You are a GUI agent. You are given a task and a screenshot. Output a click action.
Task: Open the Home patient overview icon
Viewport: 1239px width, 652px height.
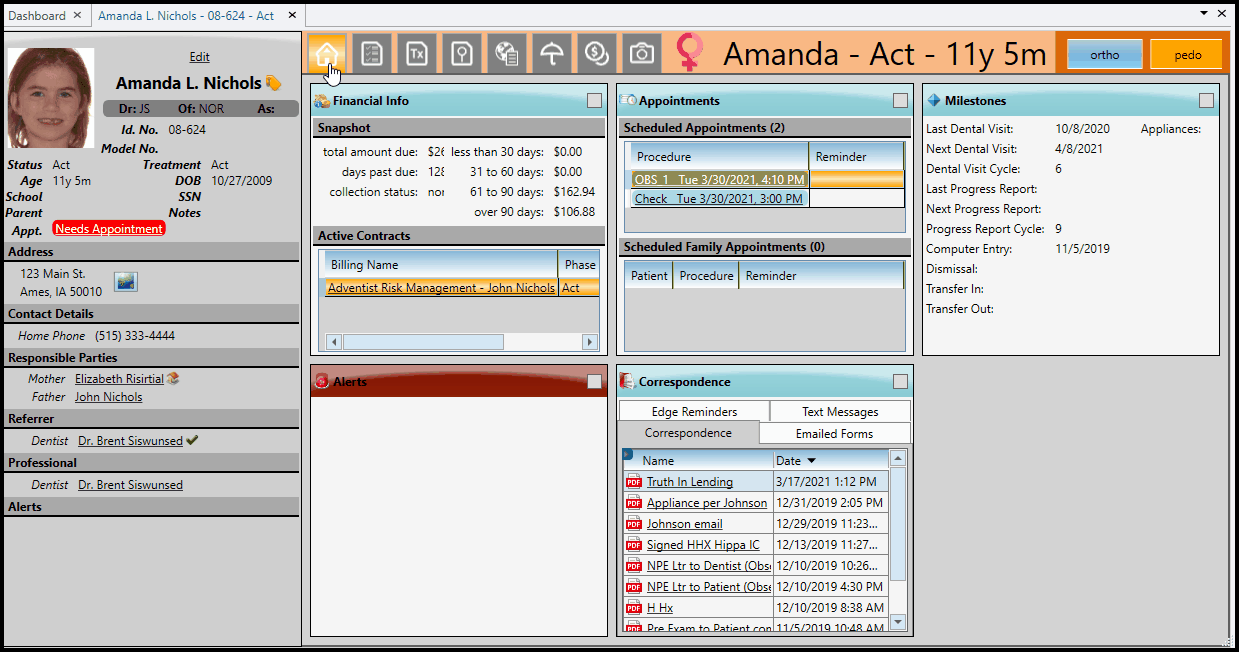click(327, 54)
